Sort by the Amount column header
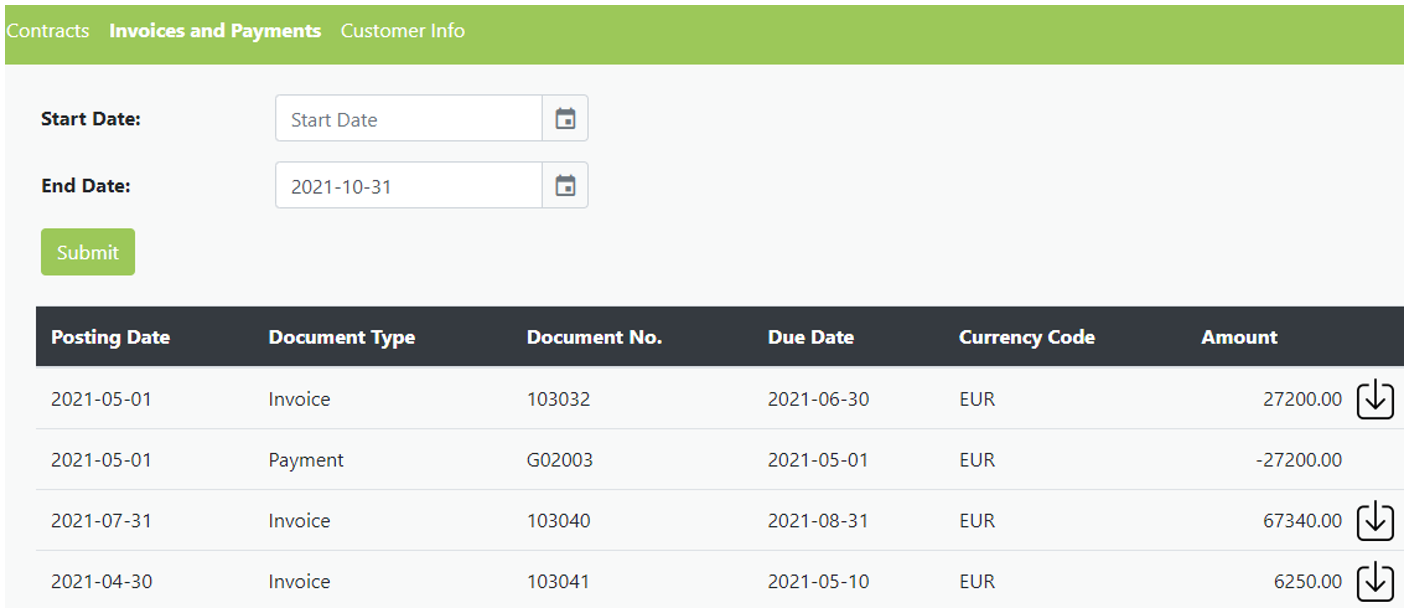1410x616 pixels. 1240,337
